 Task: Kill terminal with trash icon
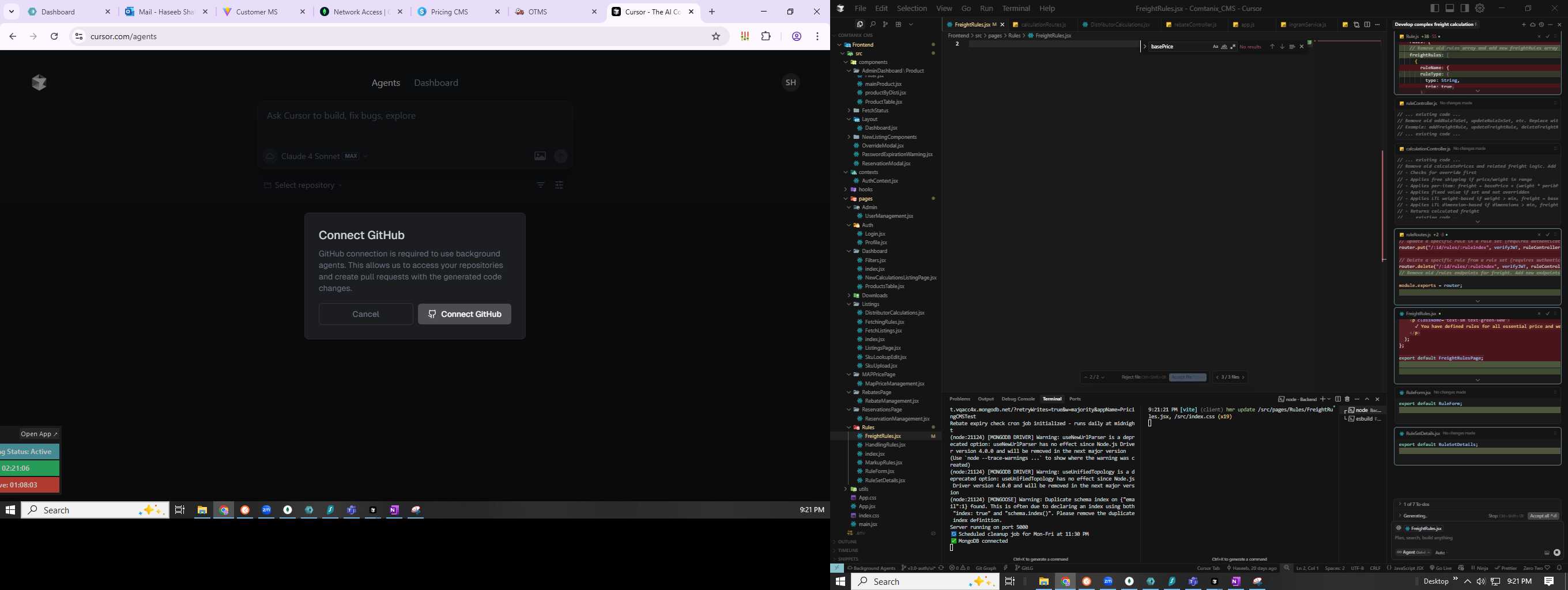[x=1347, y=399]
